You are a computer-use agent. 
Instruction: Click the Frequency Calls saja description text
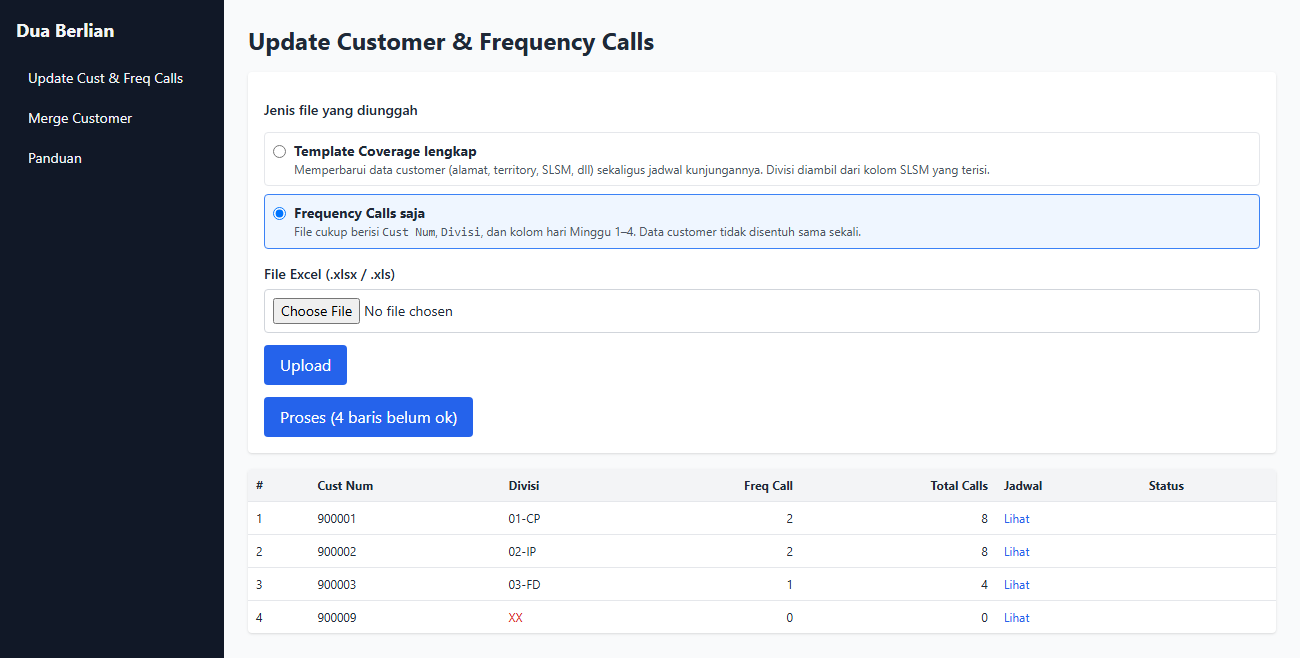(x=577, y=232)
